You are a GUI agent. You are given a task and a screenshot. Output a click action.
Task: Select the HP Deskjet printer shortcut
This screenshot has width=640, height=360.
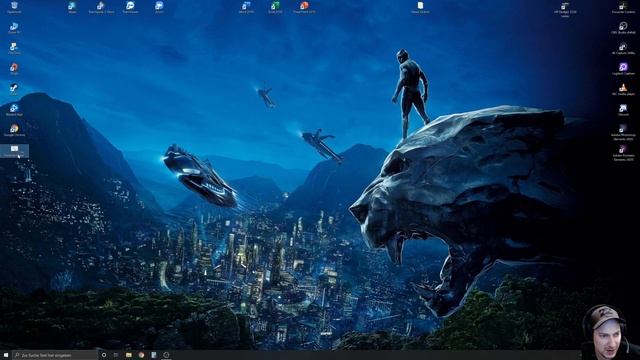point(565,9)
